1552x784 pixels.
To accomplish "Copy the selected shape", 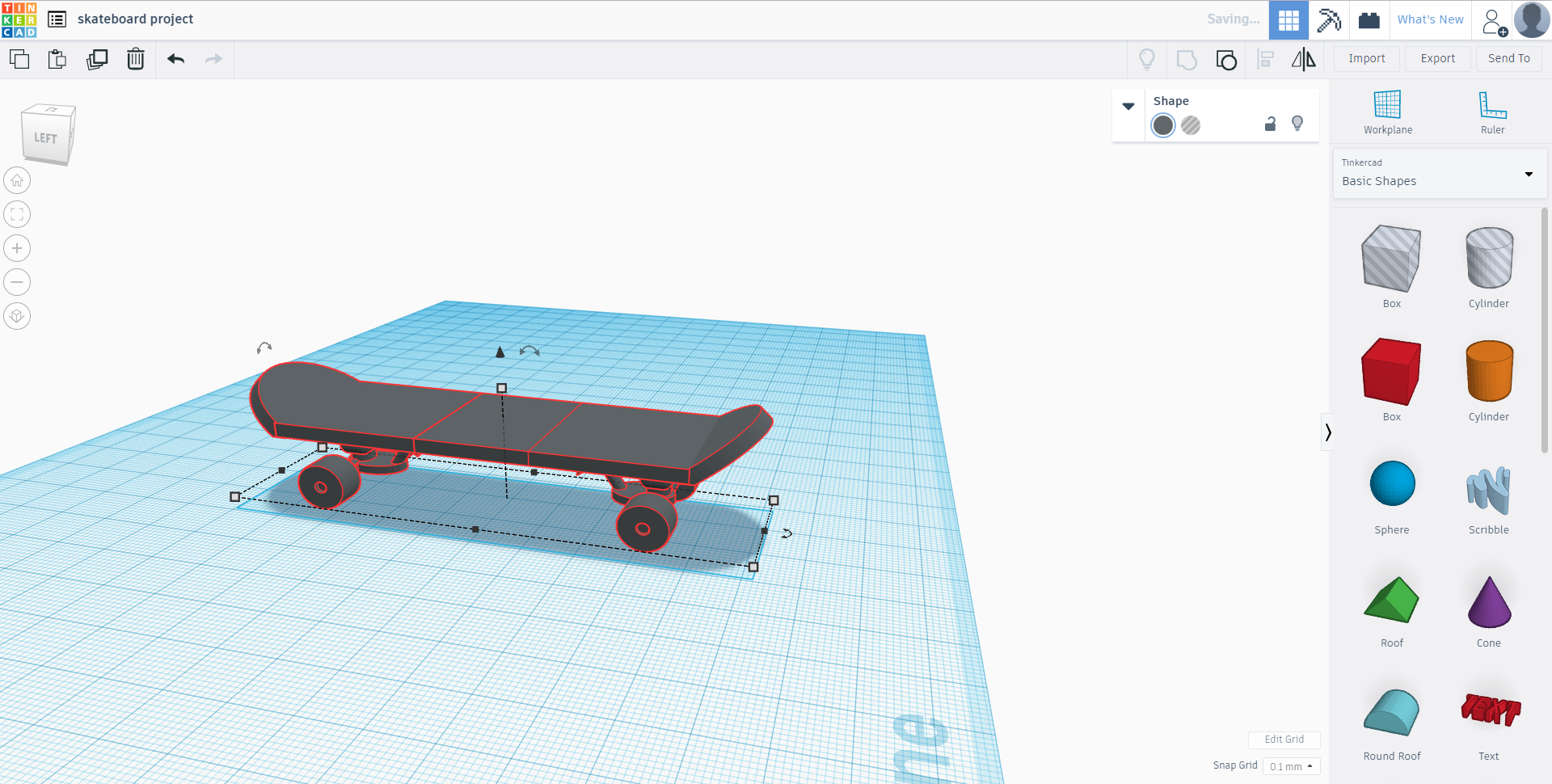I will coord(19,59).
